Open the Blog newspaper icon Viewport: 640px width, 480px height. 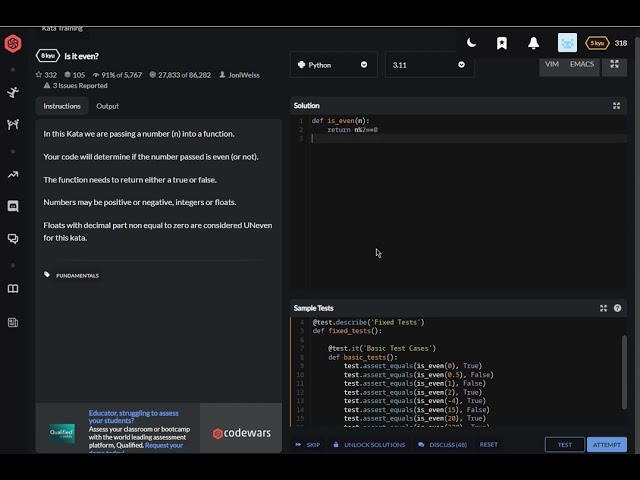pos(13,323)
